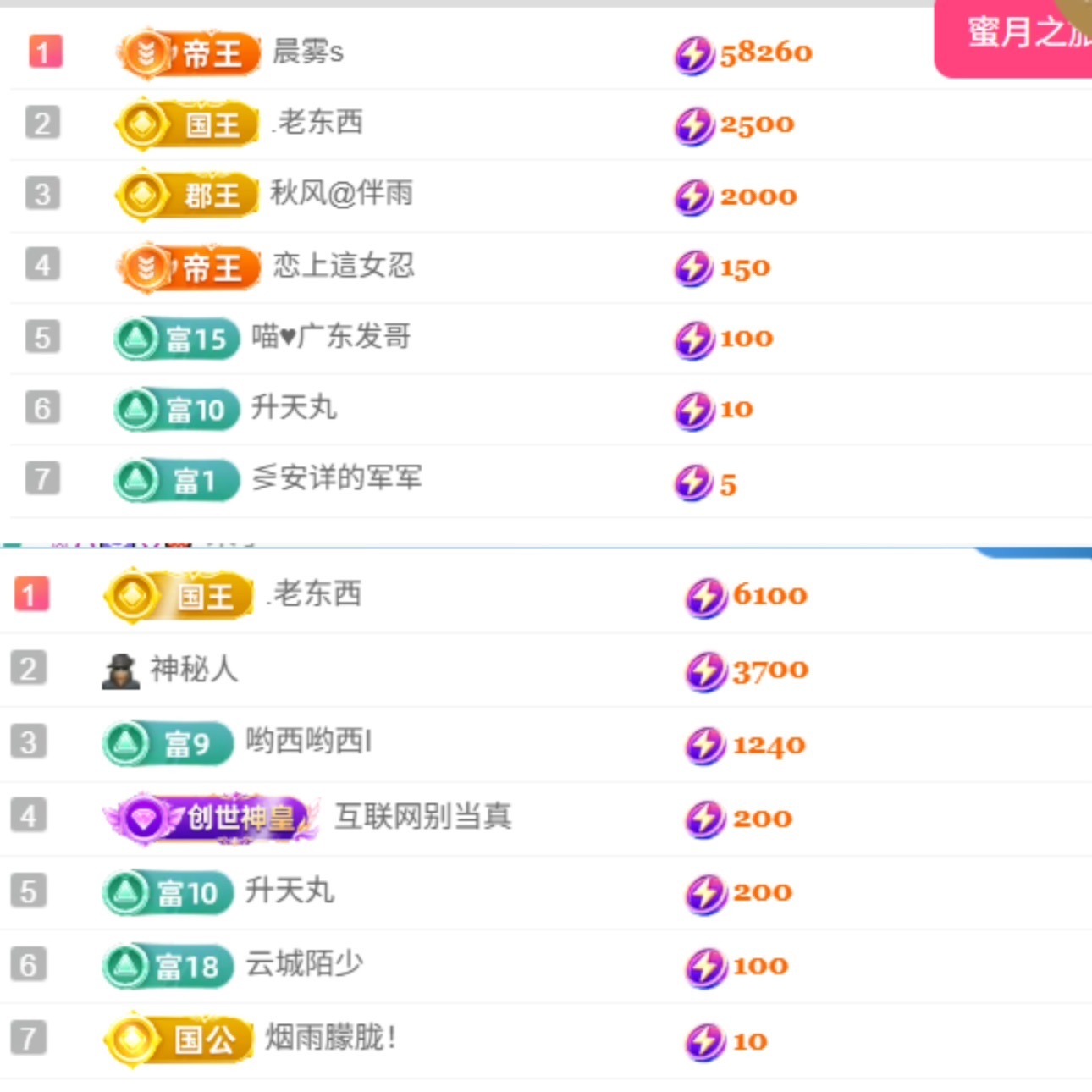Click the score 200 in 互联网别当真 row

point(763,819)
